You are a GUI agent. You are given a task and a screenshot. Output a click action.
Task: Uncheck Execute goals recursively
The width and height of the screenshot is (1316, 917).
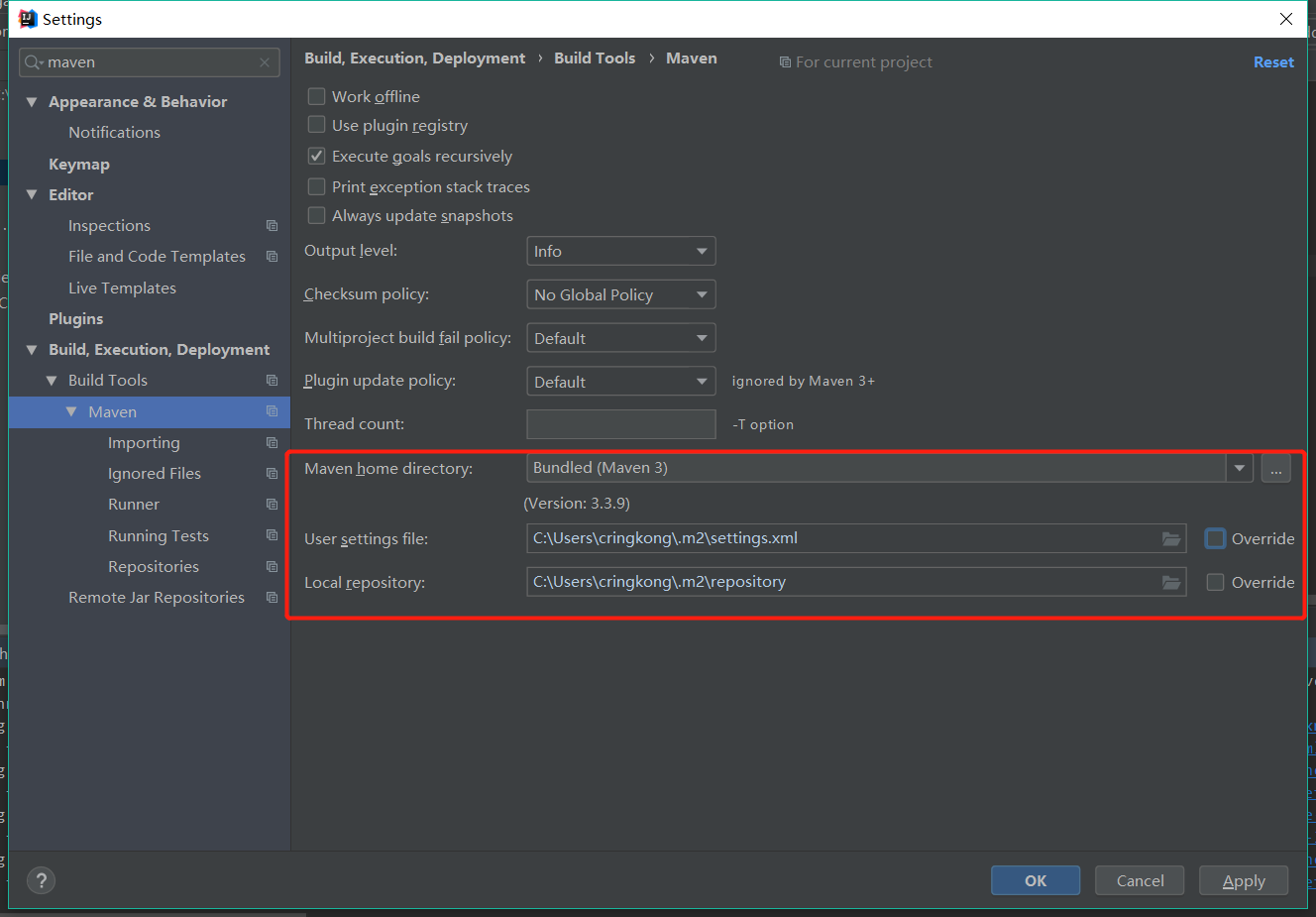pos(316,156)
